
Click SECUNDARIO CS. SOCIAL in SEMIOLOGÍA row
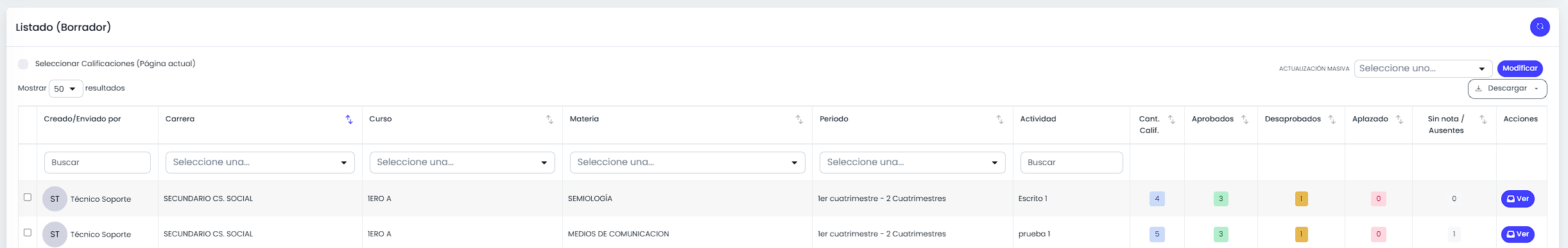(x=208, y=199)
